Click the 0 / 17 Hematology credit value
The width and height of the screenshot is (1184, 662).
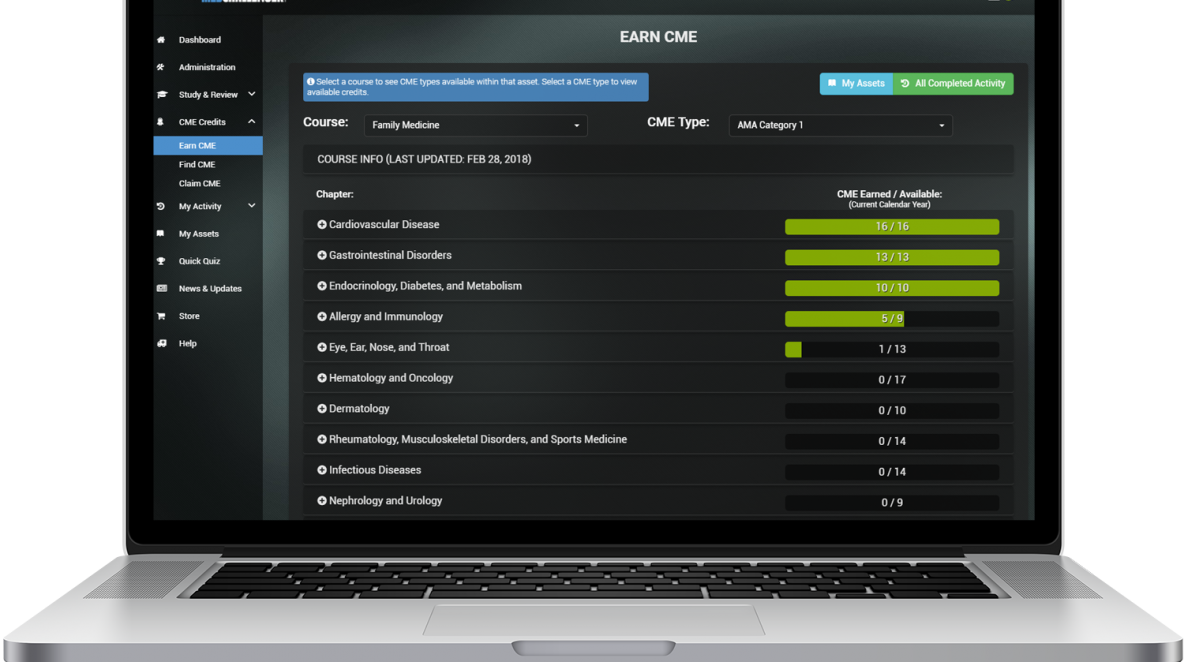coord(892,380)
